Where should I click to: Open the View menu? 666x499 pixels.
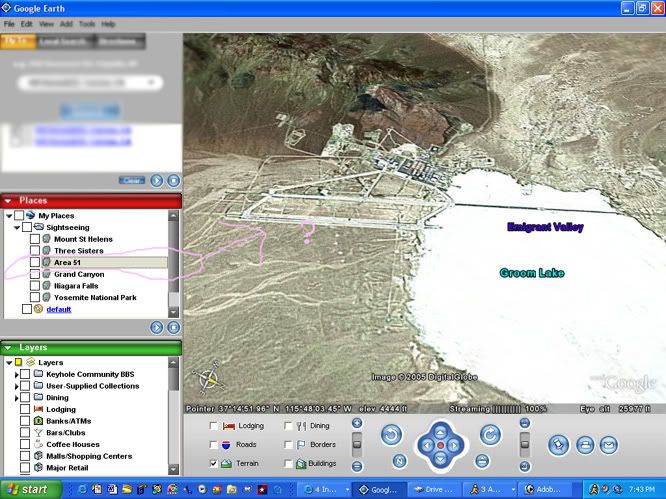[x=46, y=24]
